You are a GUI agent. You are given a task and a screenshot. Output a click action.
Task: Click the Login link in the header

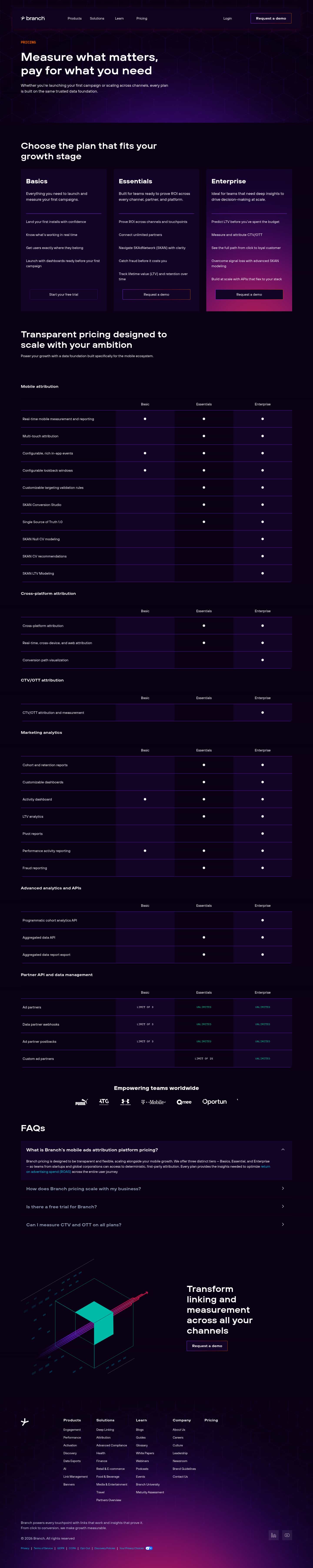[x=227, y=18]
